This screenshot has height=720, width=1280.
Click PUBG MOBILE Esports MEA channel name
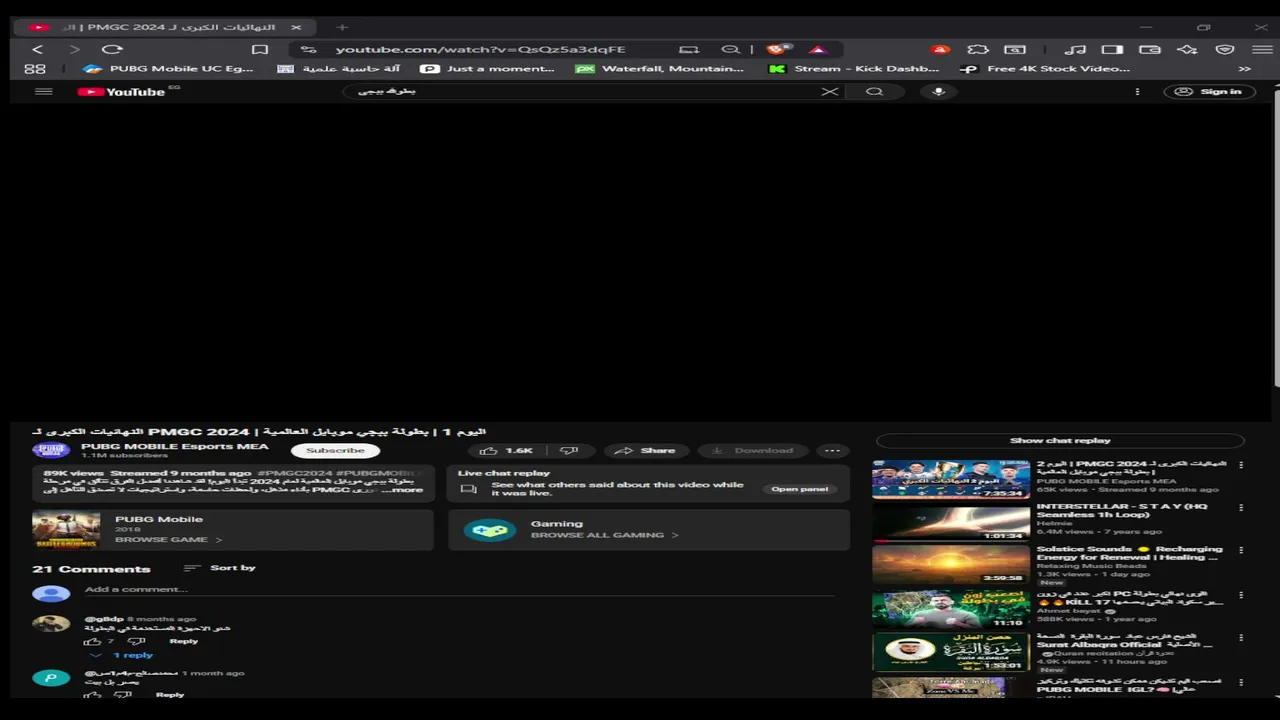point(175,447)
